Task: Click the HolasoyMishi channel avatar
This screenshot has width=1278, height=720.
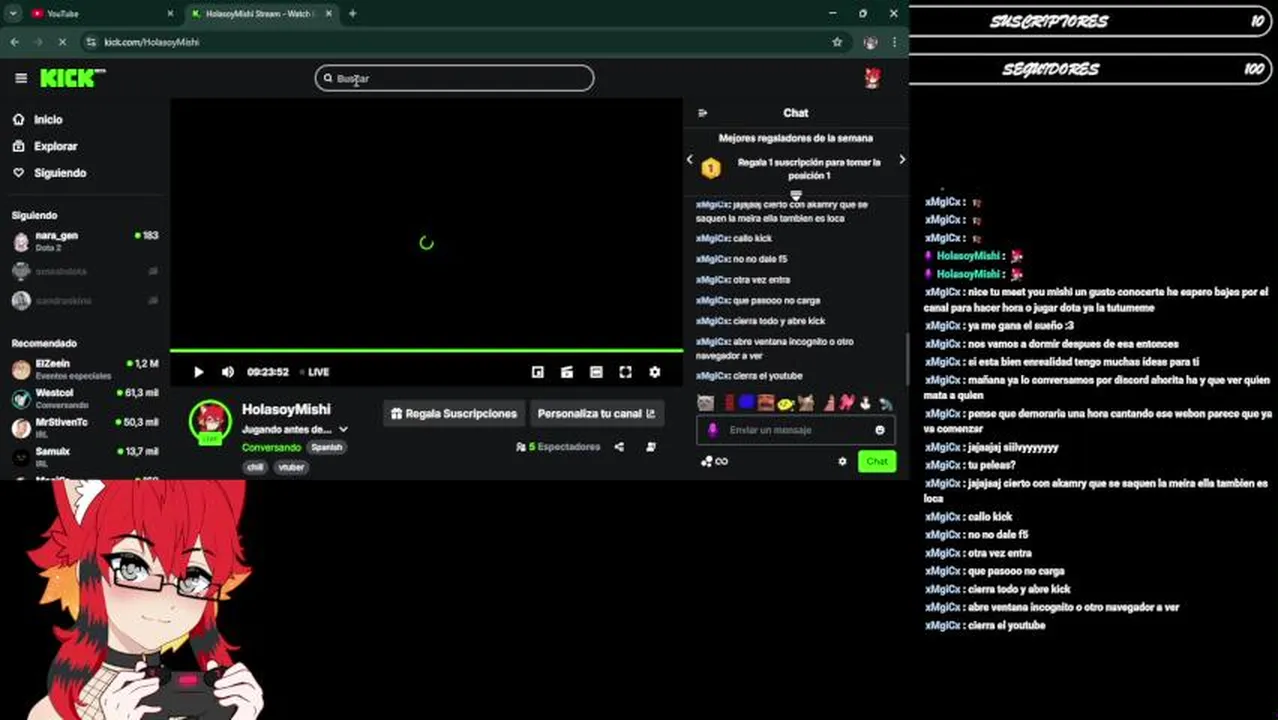Action: coord(210,422)
